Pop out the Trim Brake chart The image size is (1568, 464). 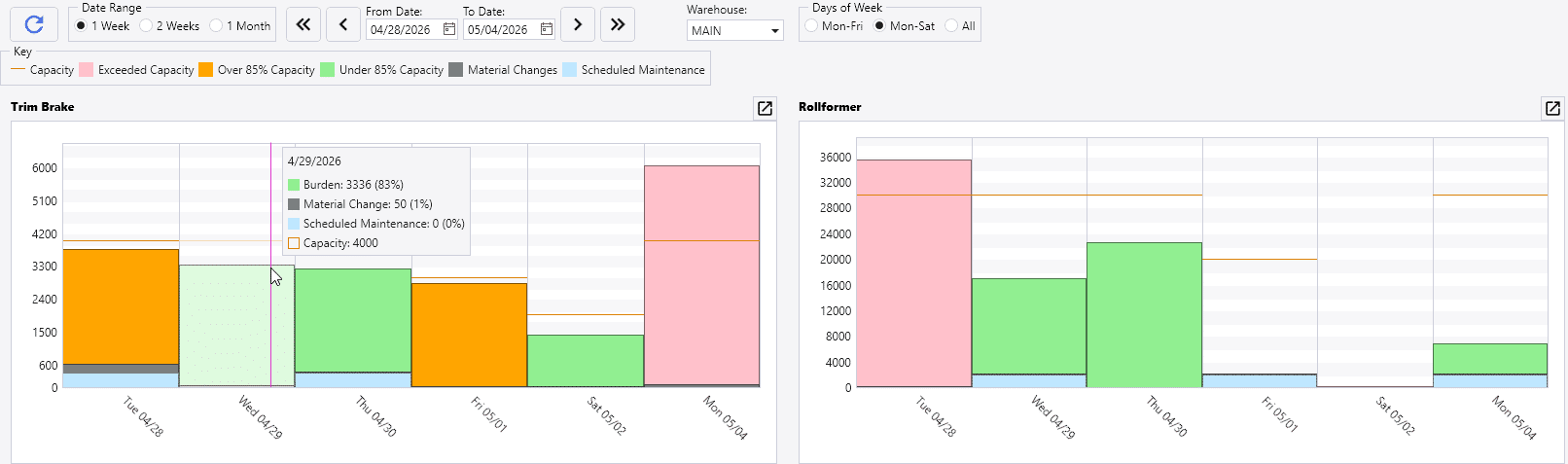[x=765, y=108]
